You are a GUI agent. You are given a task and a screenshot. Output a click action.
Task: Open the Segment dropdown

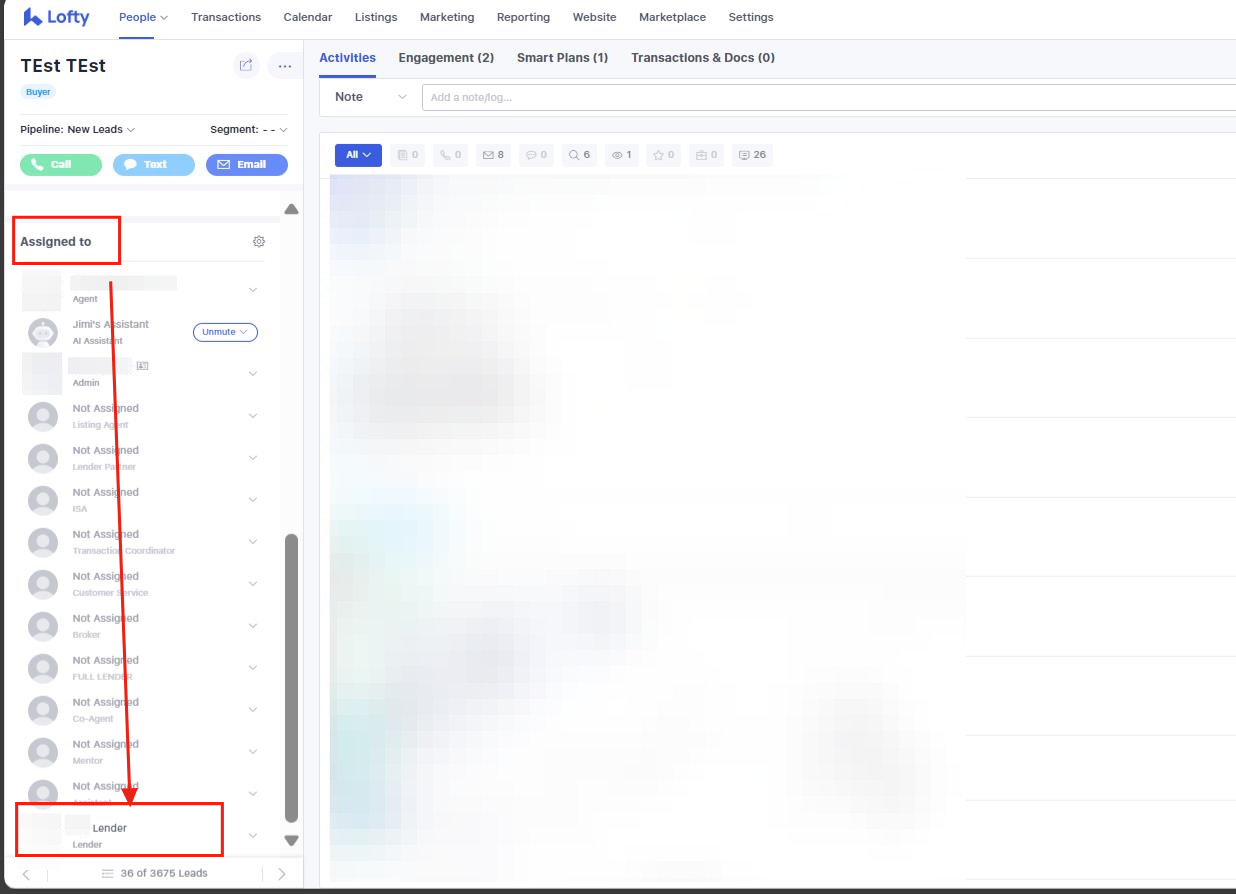(x=249, y=130)
